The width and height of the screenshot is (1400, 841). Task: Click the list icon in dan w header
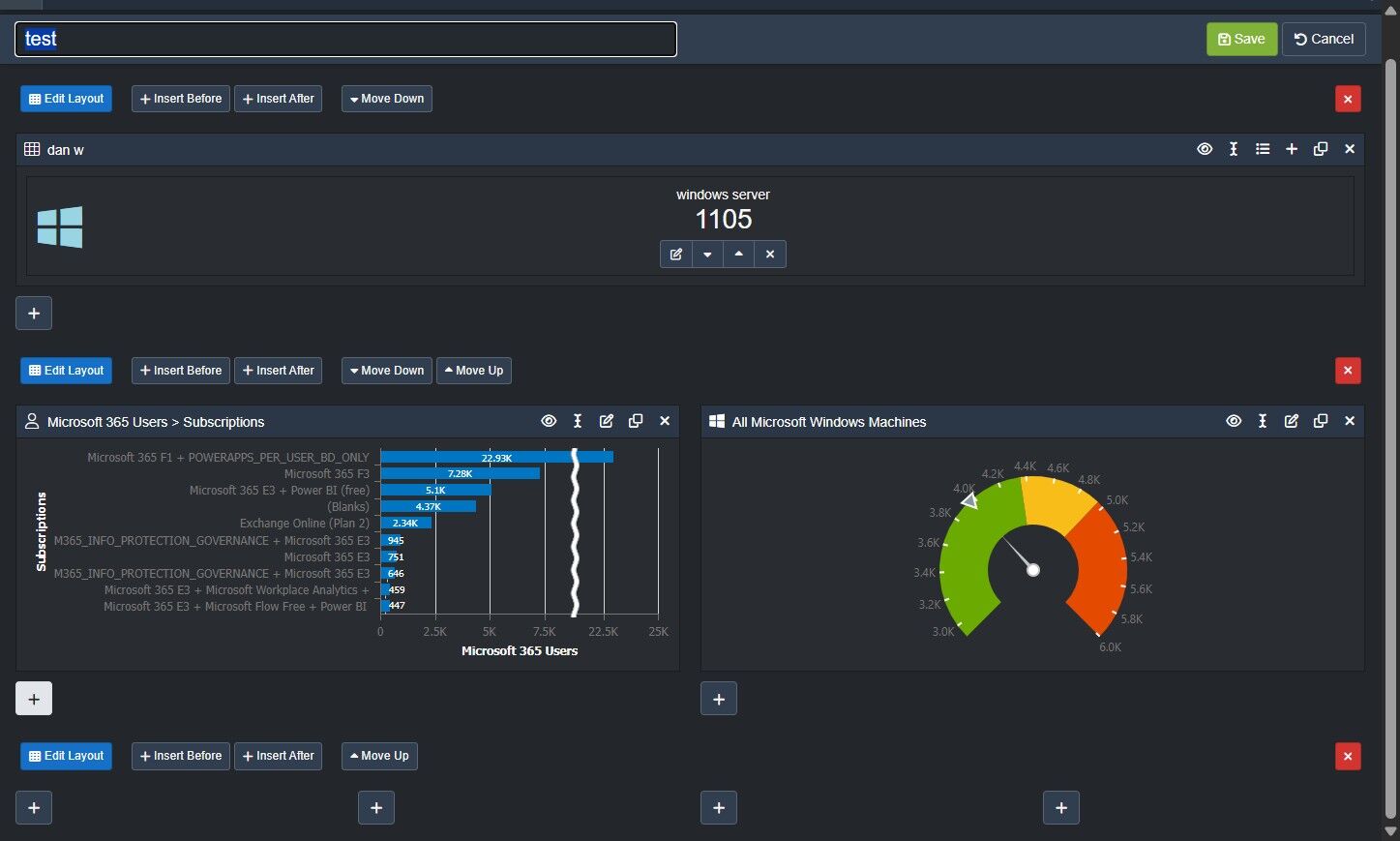tap(1262, 149)
